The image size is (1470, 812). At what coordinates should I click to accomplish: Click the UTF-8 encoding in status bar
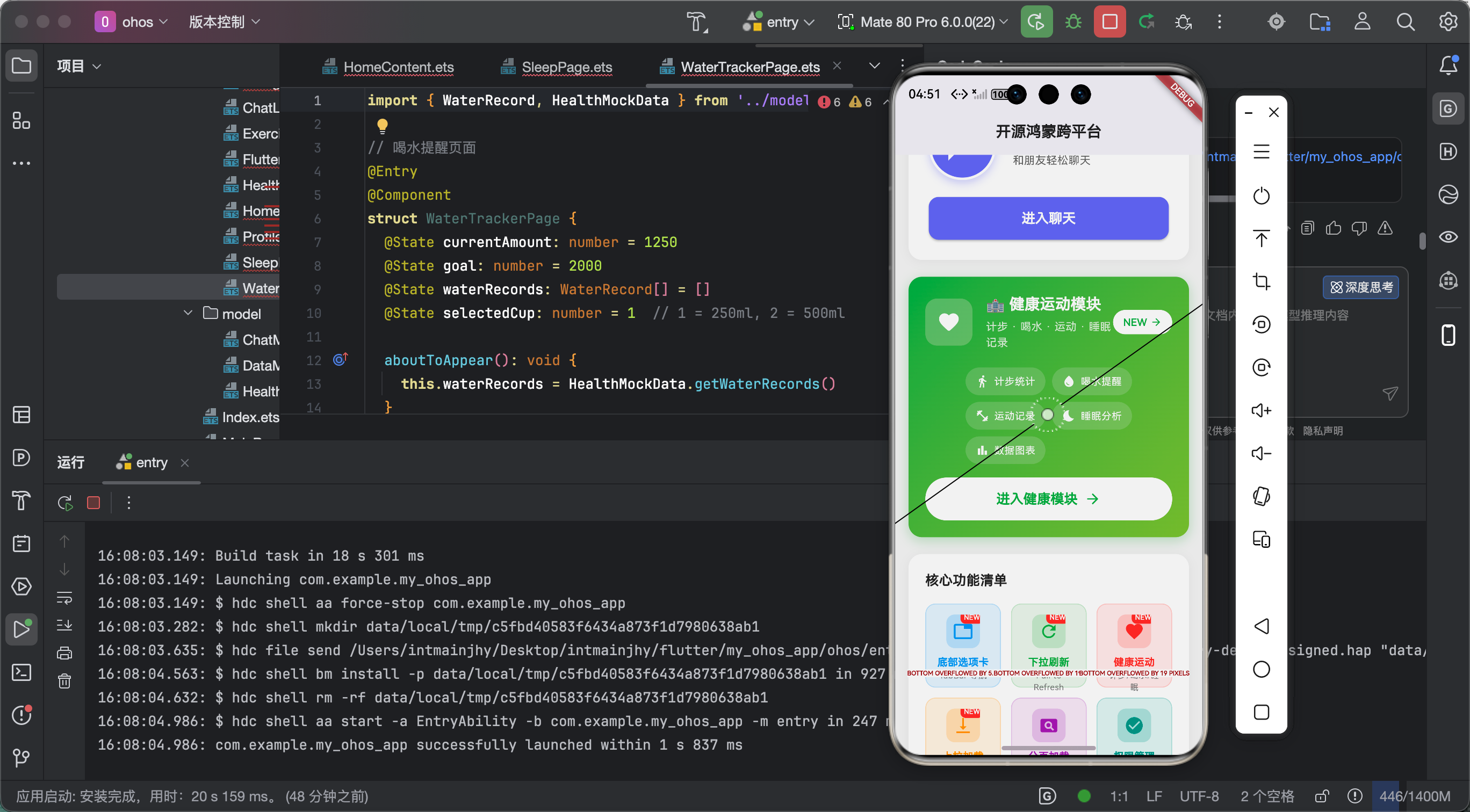(1198, 796)
